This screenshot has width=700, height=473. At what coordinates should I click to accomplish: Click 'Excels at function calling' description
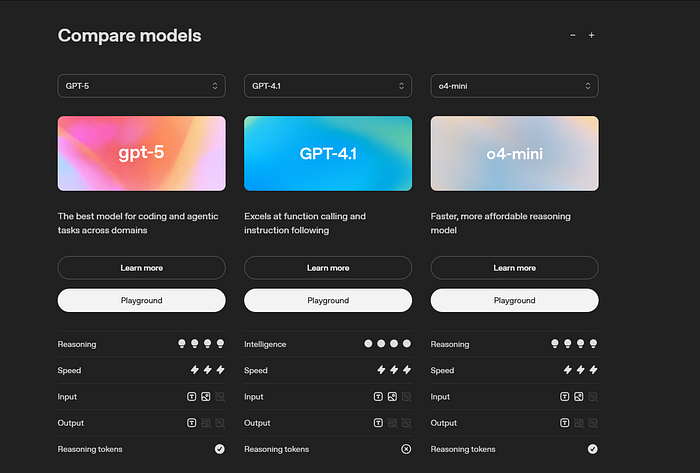point(305,223)
